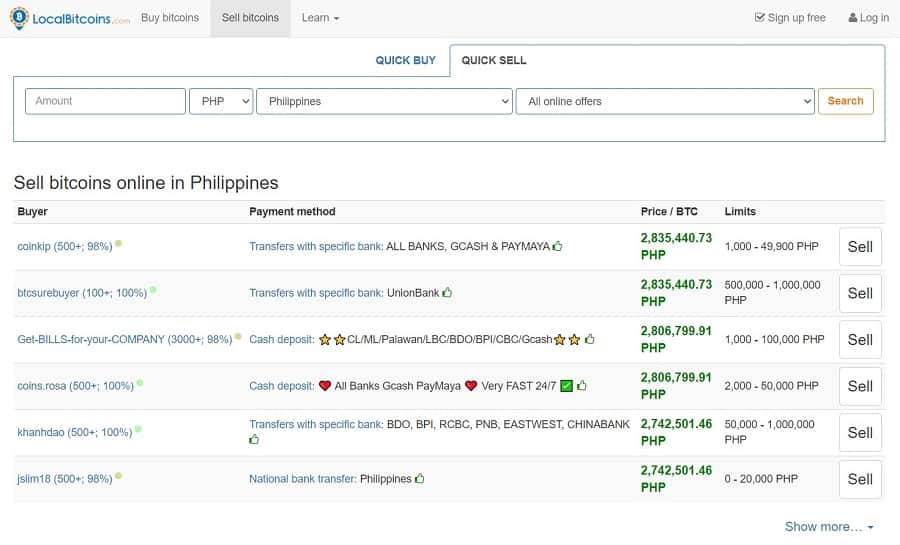Click coins.rosa Cash deposit link
Viewport: 900px width, 545px height.
coord(282,386)
